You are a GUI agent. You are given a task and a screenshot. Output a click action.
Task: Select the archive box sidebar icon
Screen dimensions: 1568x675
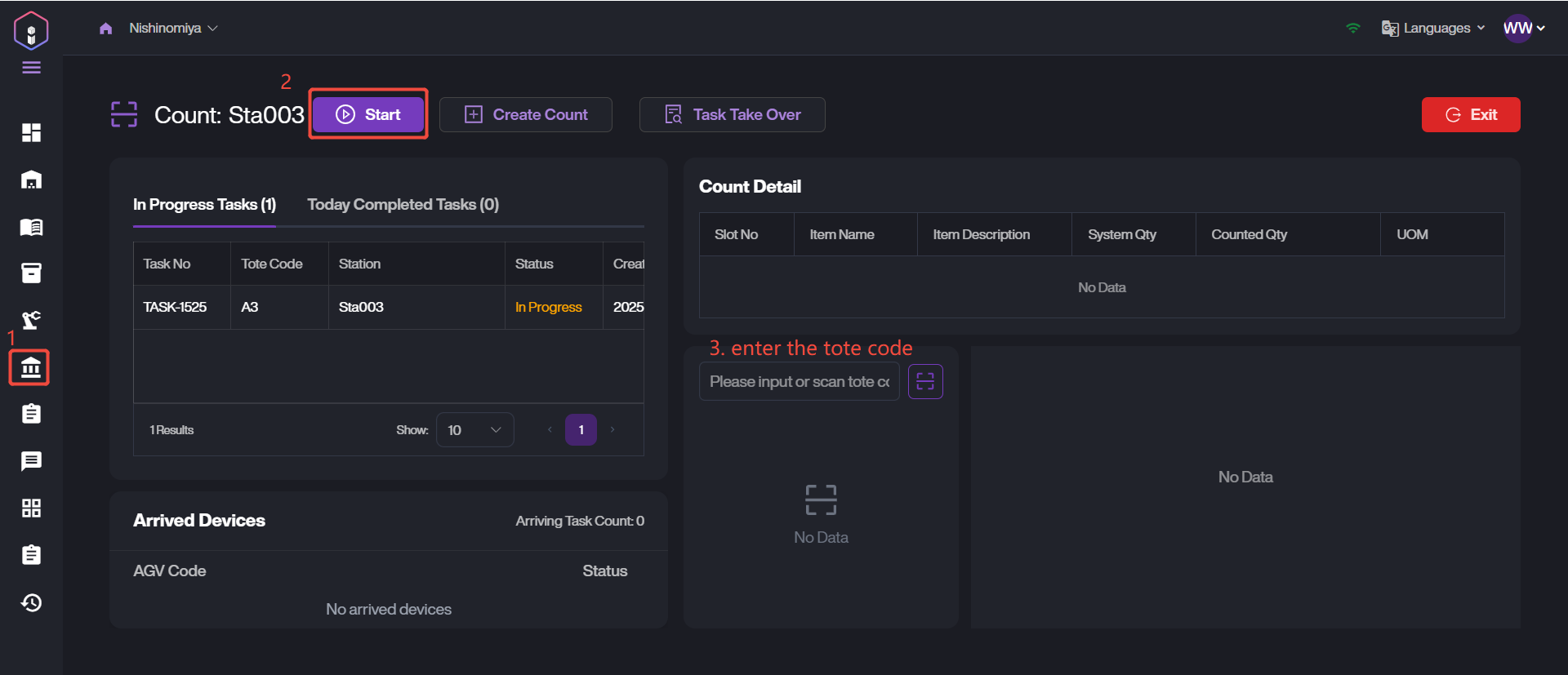(31, 273)
